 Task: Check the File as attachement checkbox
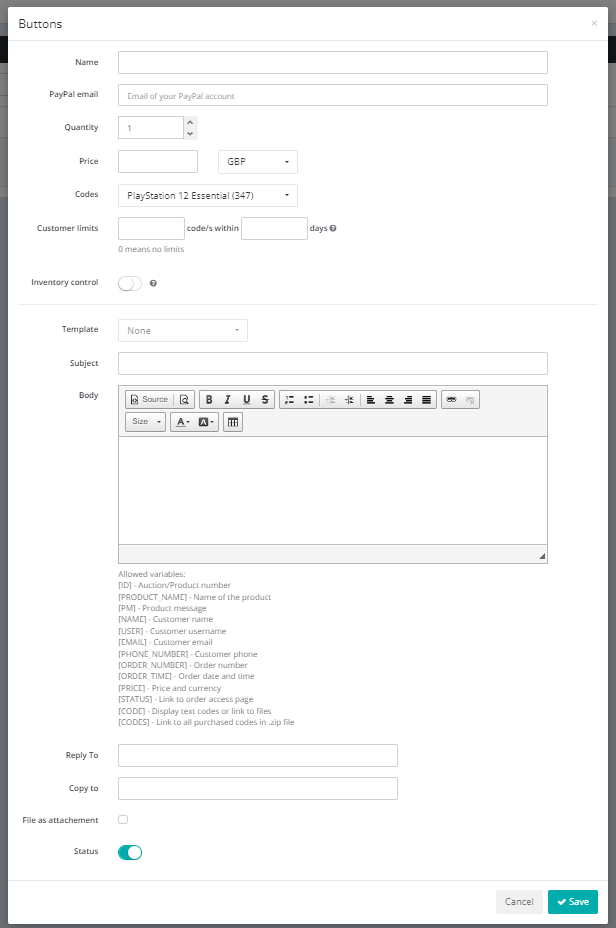(x=123, y=820)
